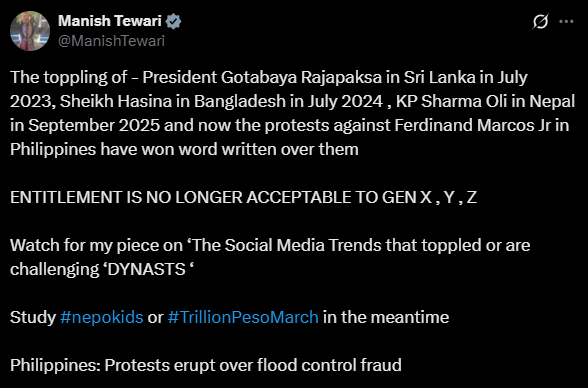Click the 'Watch for my piece' sentence
The width and height of the screenshot is (588, 388).
270,257
